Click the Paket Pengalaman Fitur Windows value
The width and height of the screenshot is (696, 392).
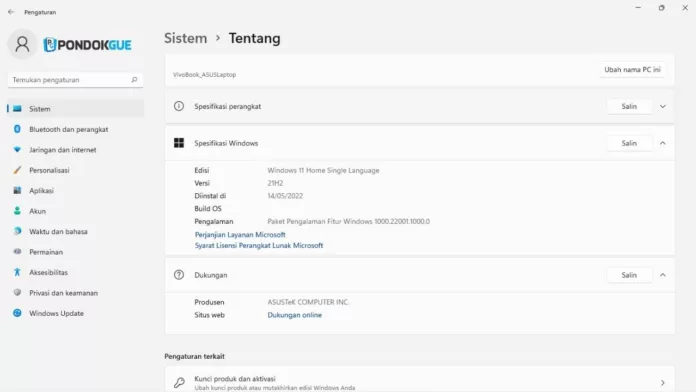[x=348, y=221]
